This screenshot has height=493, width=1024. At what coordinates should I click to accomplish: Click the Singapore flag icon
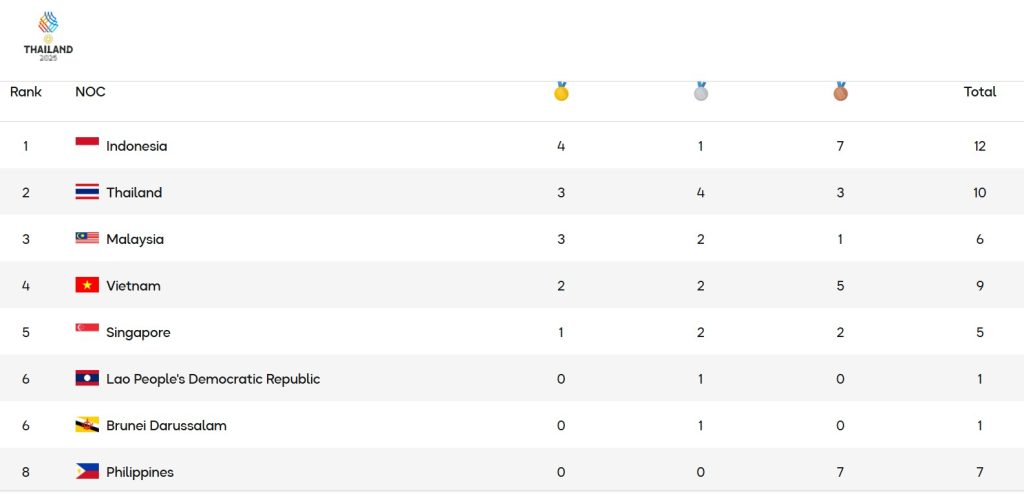click(87, 332)
